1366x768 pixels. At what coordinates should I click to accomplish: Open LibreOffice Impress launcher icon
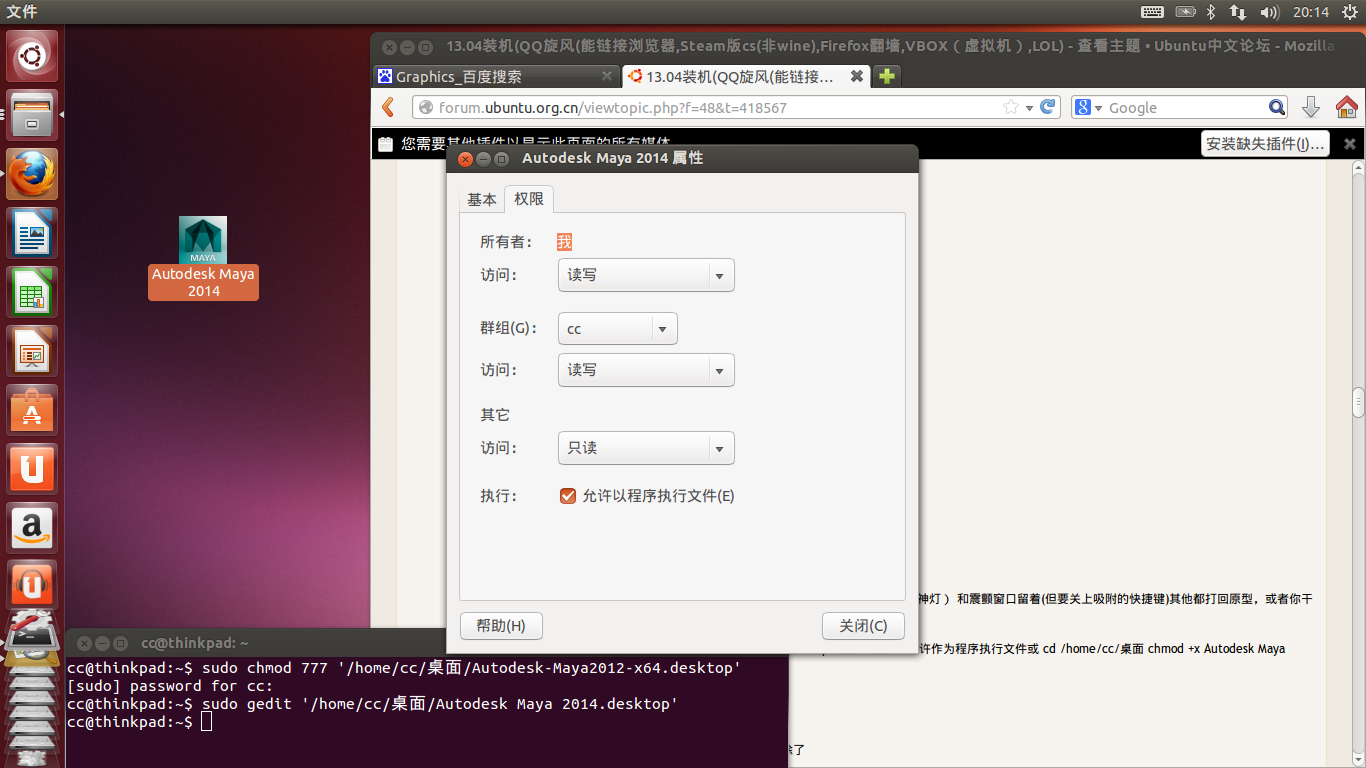(33, 351)
